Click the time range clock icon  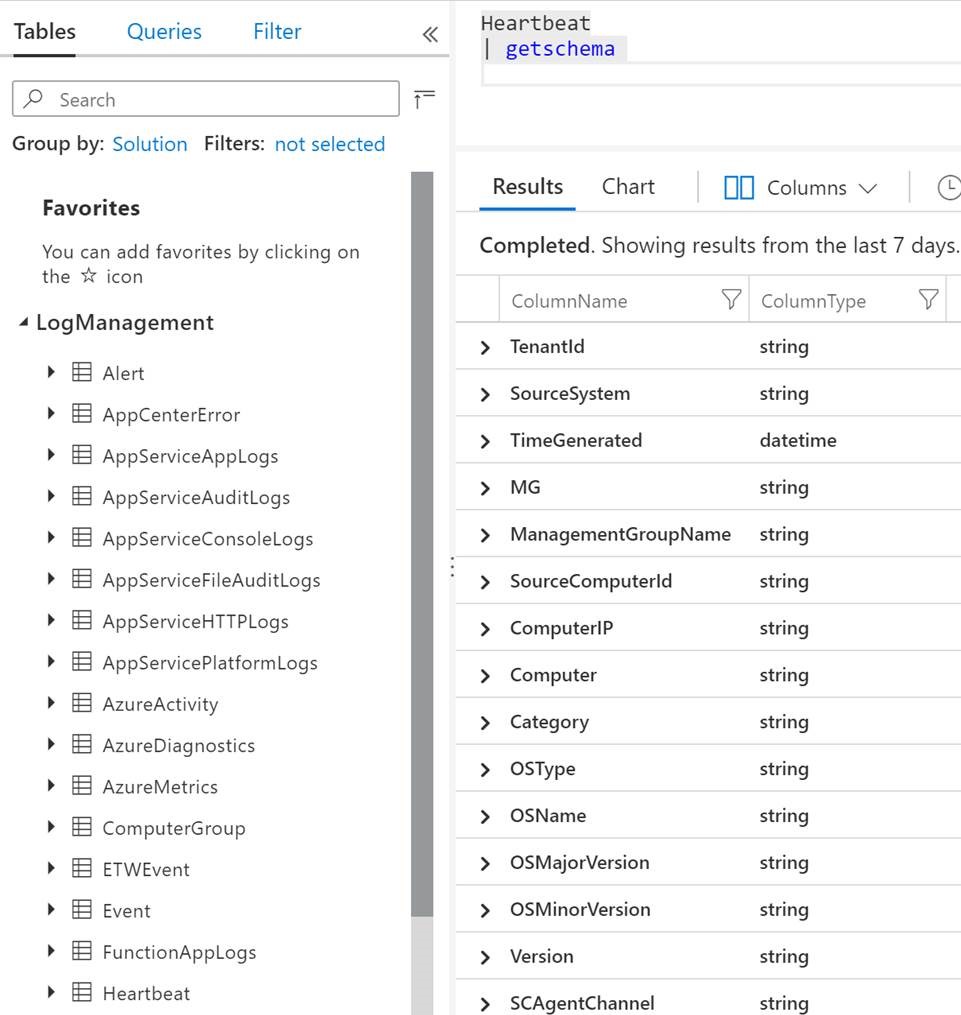949,187
